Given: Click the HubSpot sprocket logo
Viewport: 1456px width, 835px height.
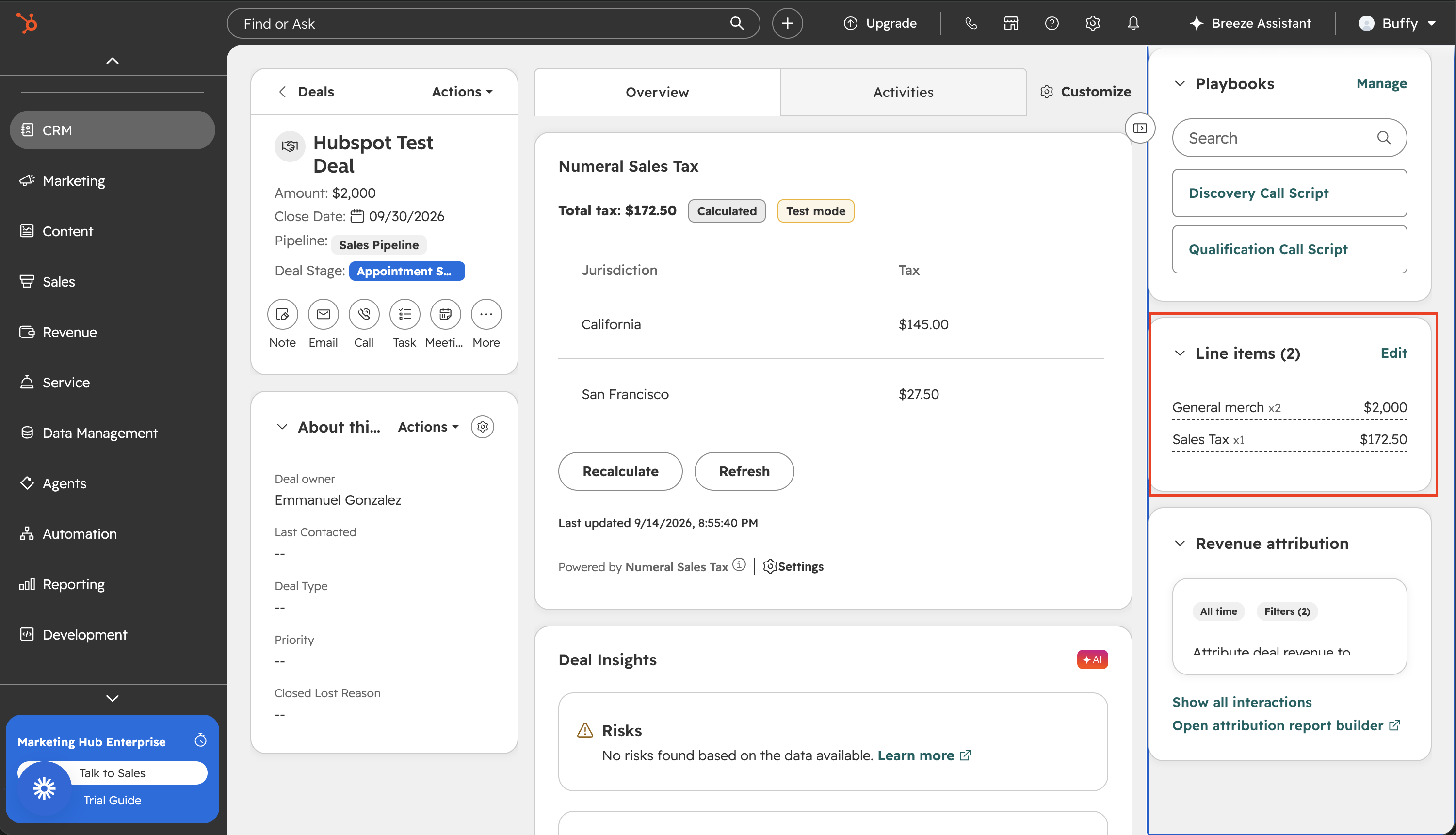Looking at the screenshot, I should pos(26,23).
